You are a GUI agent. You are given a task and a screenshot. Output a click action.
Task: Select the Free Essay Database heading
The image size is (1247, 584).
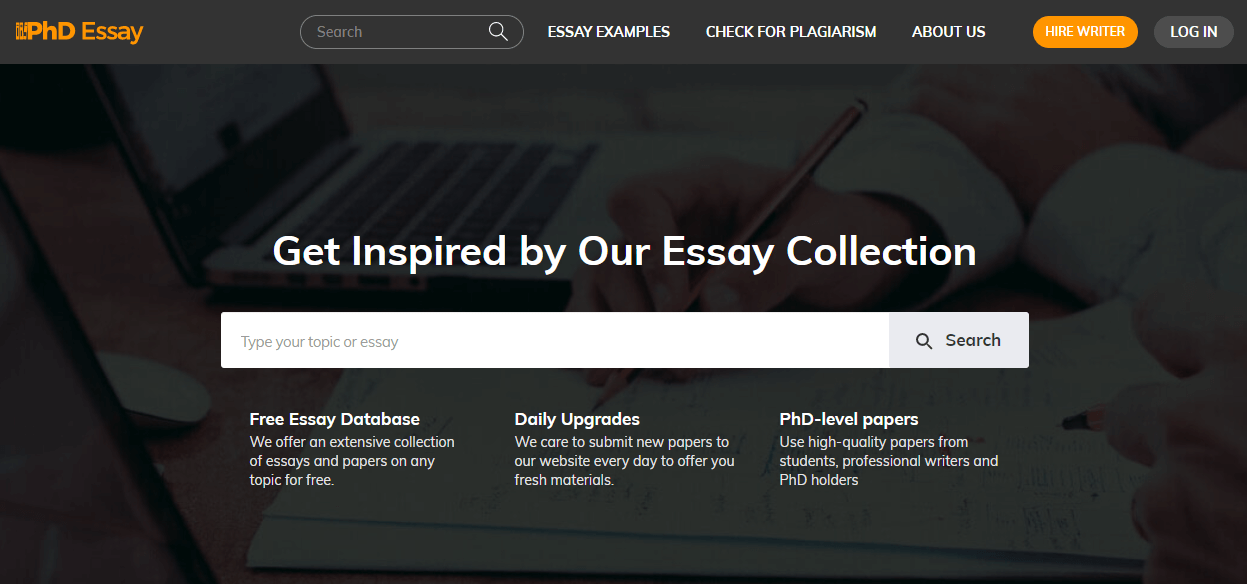(335, 419)
